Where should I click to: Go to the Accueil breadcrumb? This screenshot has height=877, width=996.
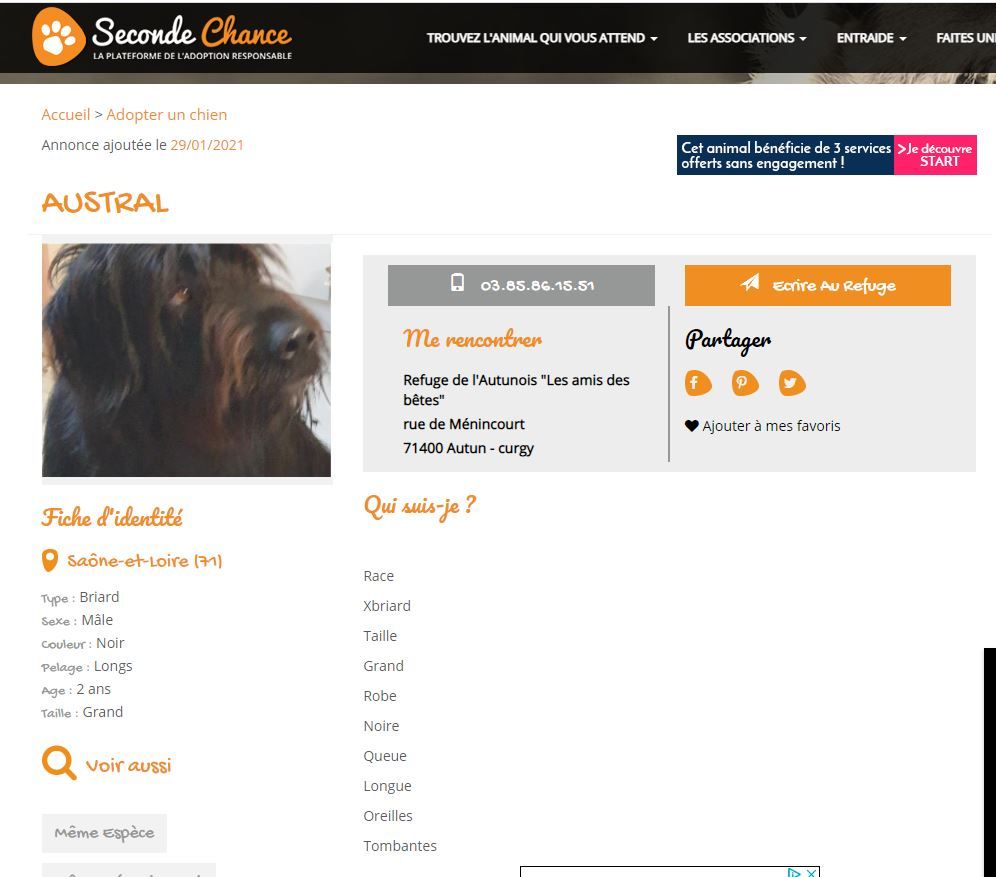click(65, 115)
